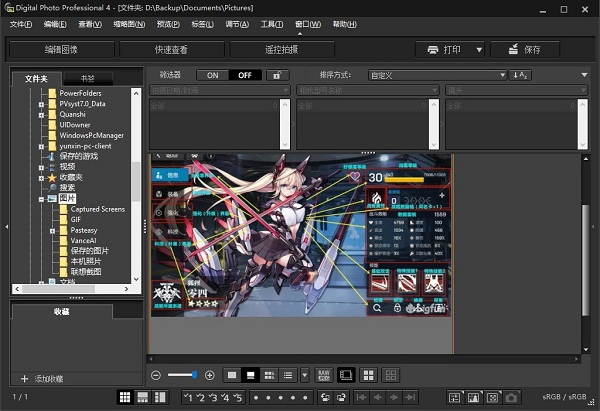Apply rating 1 checkmark to the image
Image resolution: width=600 pixels, height=411 pixels.
[x=187, y=397]
